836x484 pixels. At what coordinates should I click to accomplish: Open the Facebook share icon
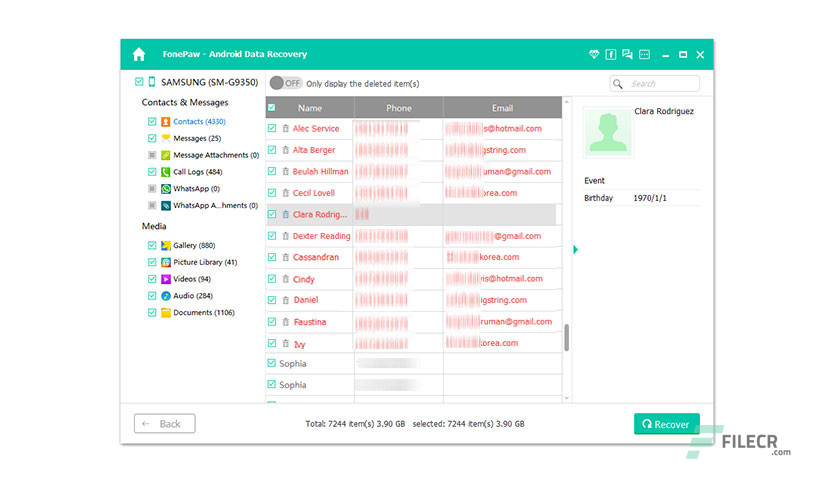click(611, 54)
